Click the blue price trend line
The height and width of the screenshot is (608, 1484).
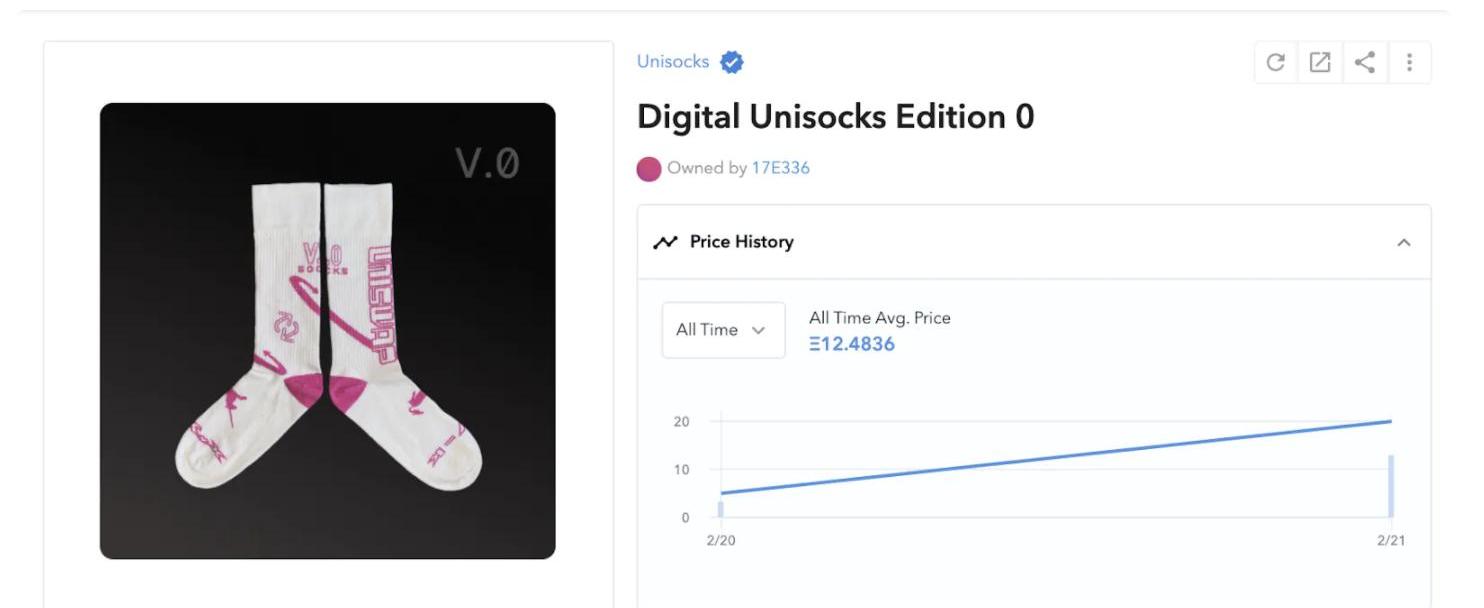tap(1055, 457)
